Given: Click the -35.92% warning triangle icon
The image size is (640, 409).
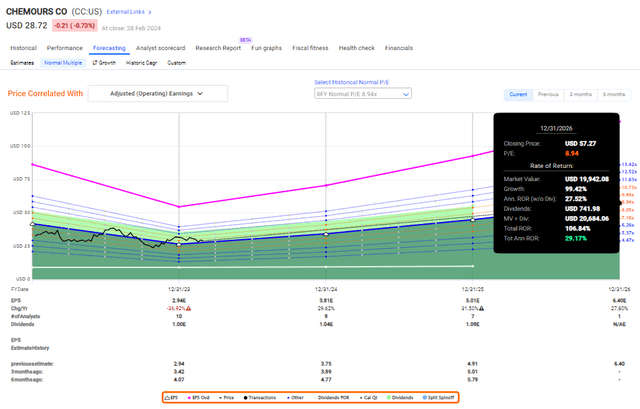Looking at the screenshot, I should (188, 308).
